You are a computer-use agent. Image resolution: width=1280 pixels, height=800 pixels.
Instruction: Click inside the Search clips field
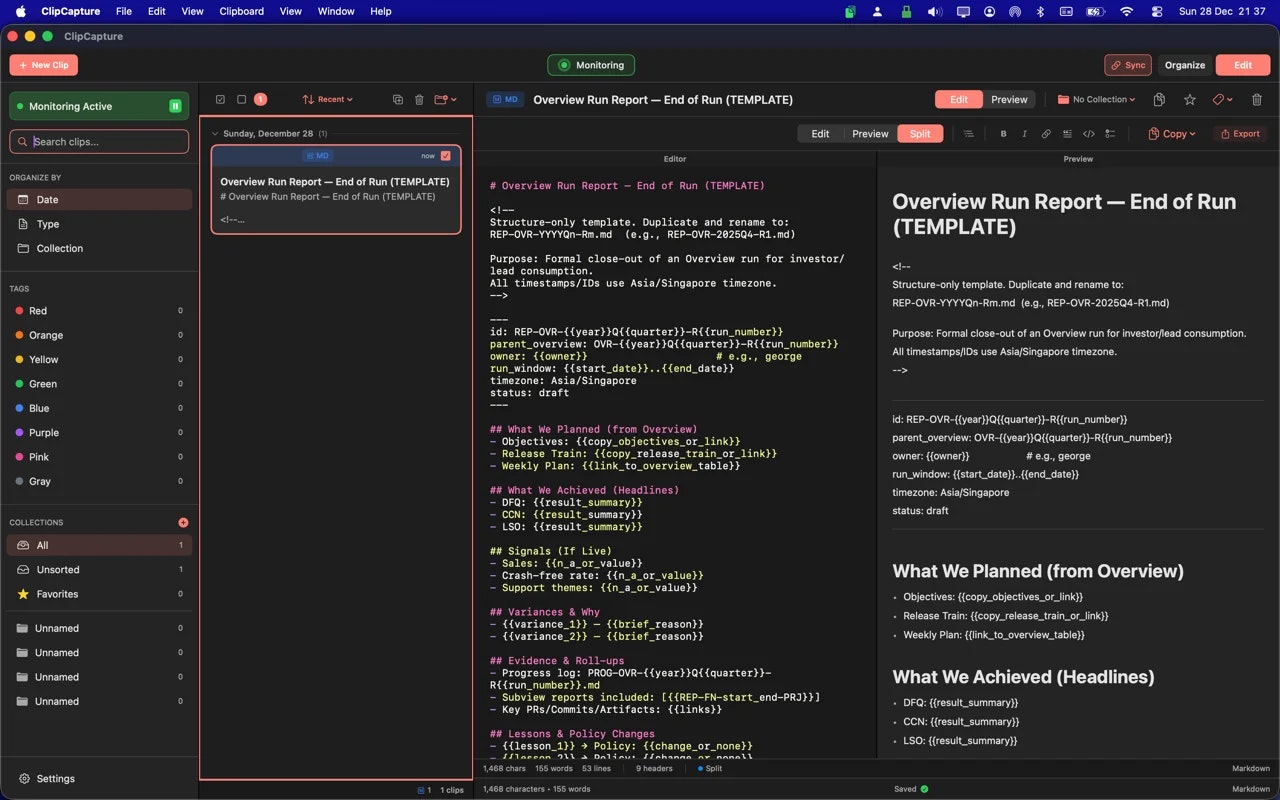click(x=99, y=141)
